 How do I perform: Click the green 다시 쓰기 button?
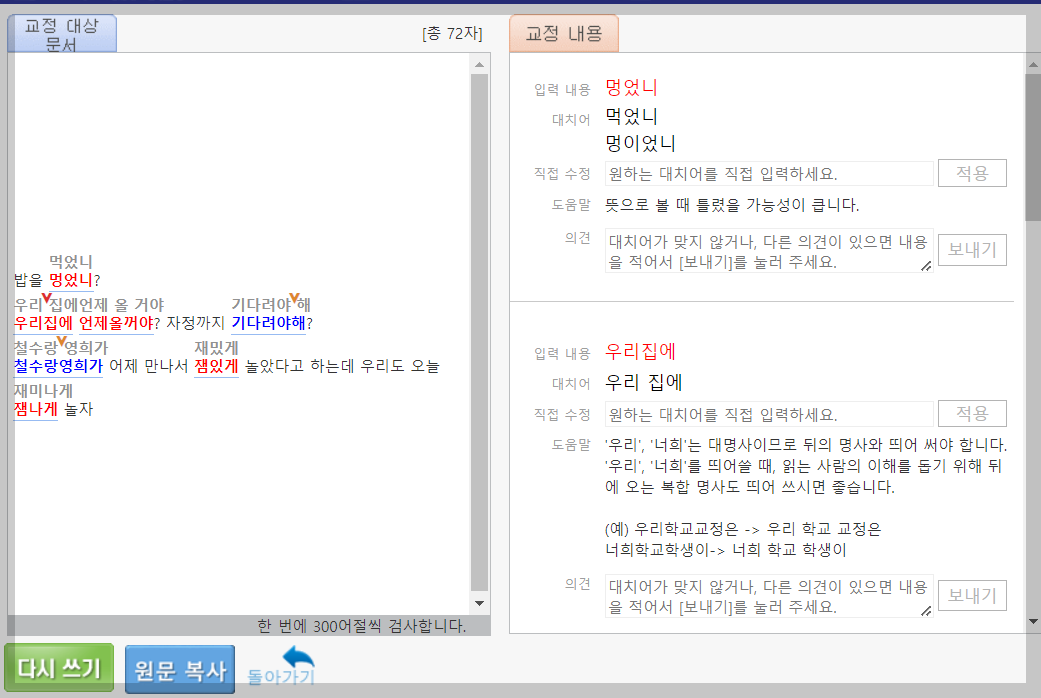[58, 667]
